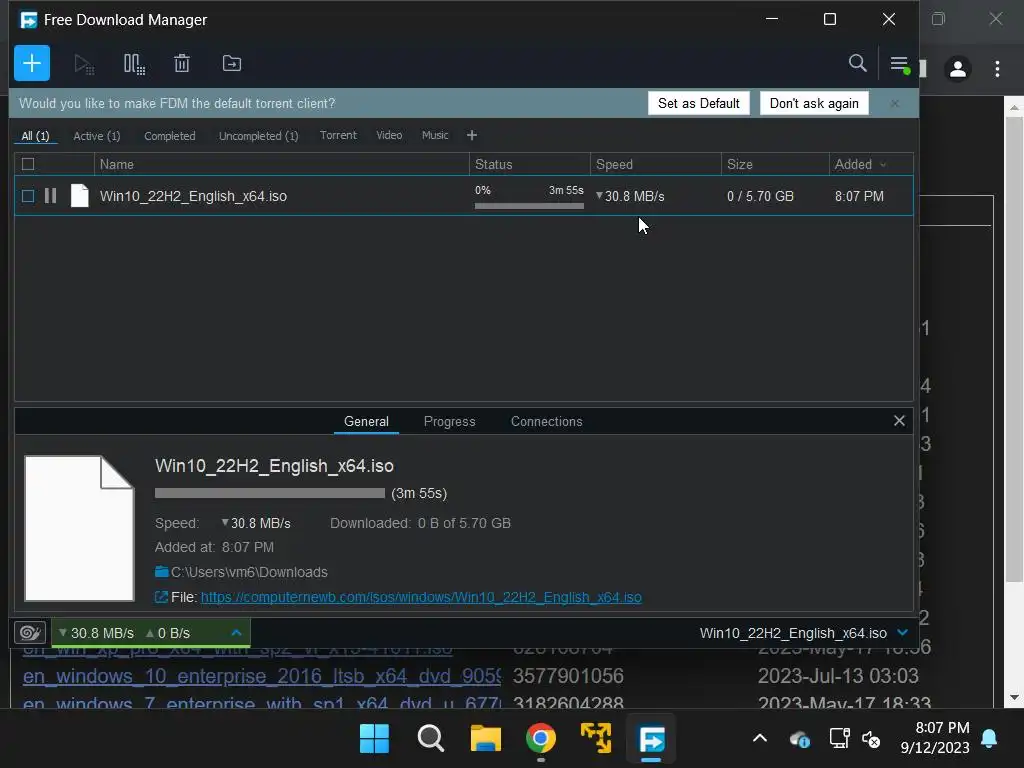Toggle snail mode icon in status bar
The height and width of the screenshot is (768, 1024).
pos(30,632)
